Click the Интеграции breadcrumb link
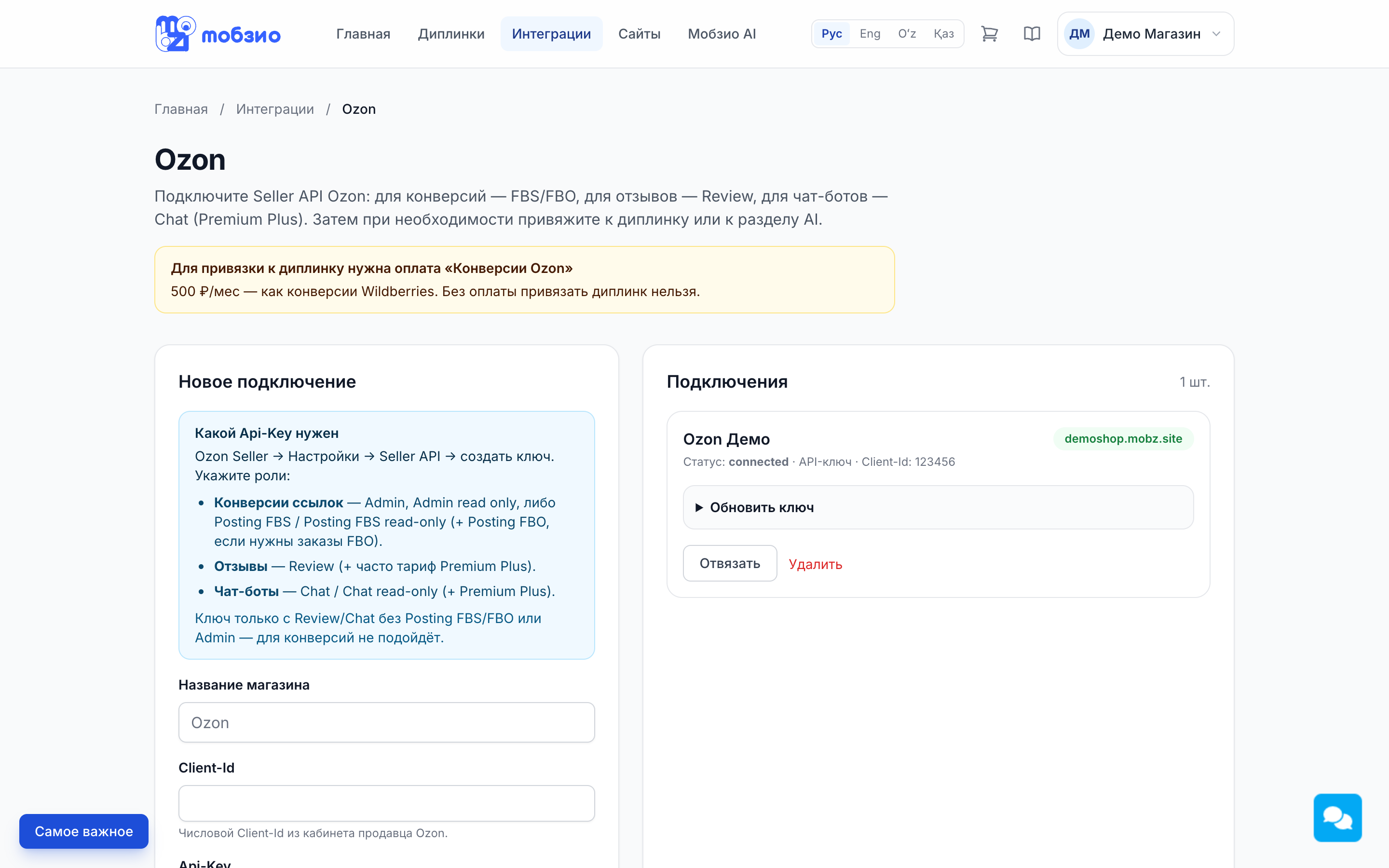 [x=275, y=109]
